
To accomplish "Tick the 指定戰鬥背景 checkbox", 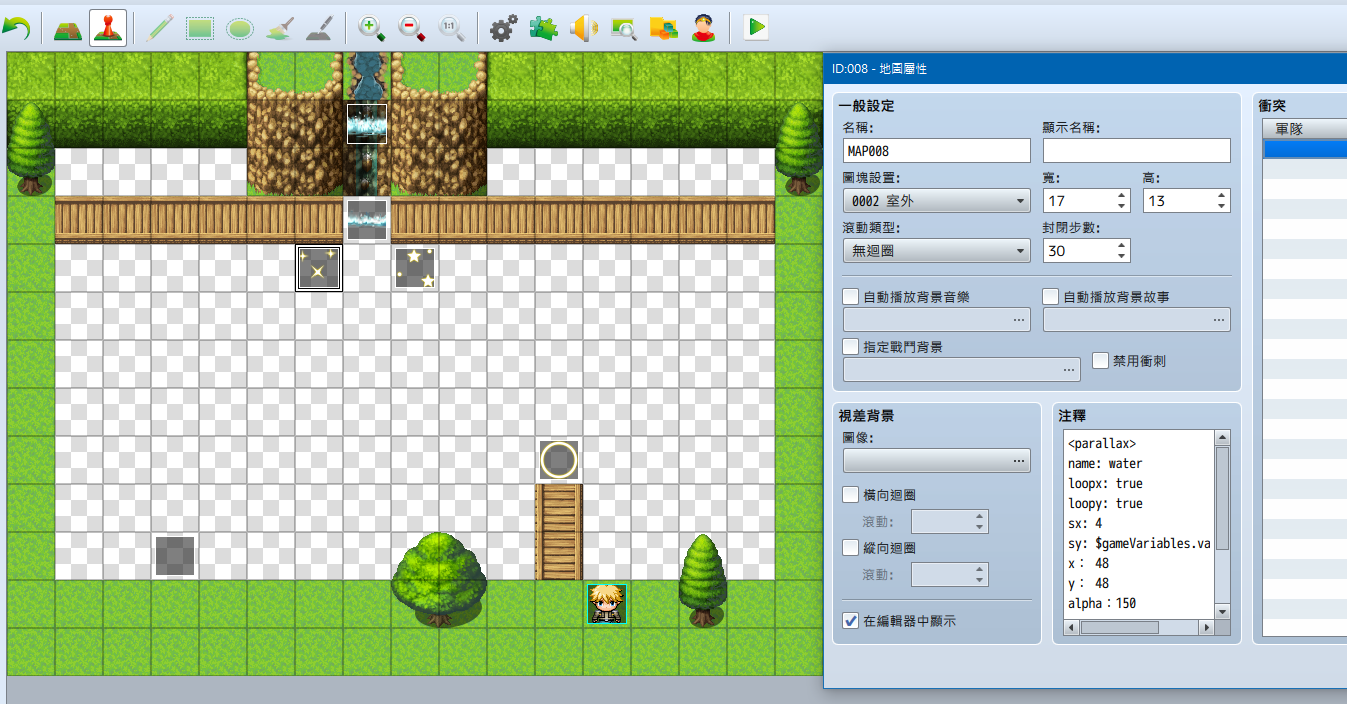I will pos(851,347).
